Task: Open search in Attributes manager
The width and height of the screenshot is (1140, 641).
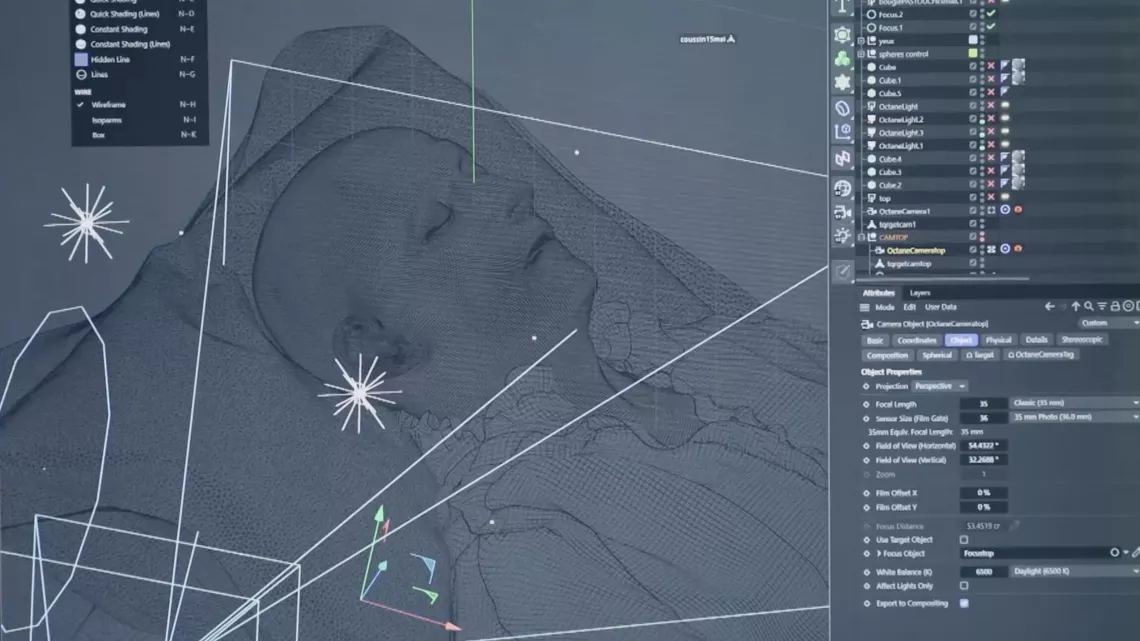Action: 1088,307
